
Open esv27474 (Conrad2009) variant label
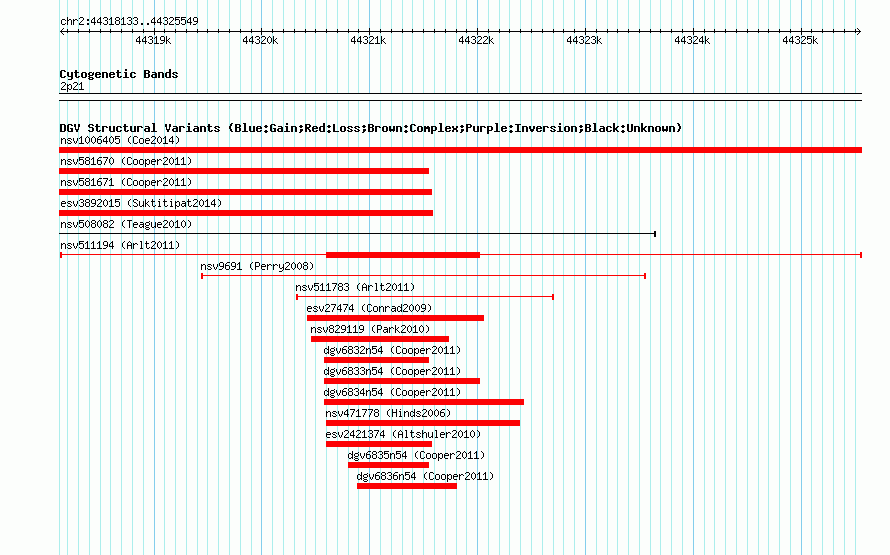pyautogui.click(x=369, y=308)
